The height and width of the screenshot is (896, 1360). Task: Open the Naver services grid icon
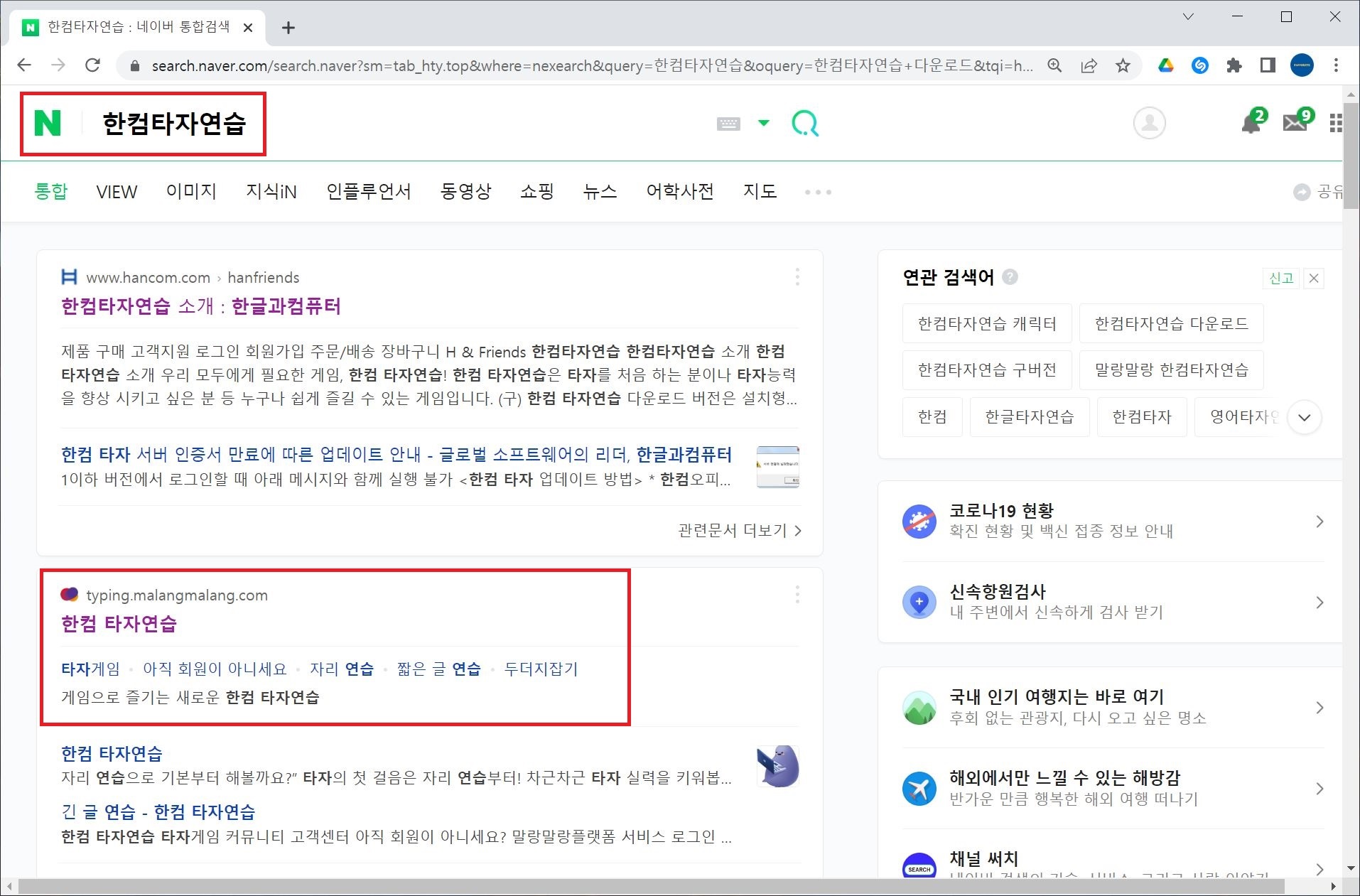point(1336,124)
